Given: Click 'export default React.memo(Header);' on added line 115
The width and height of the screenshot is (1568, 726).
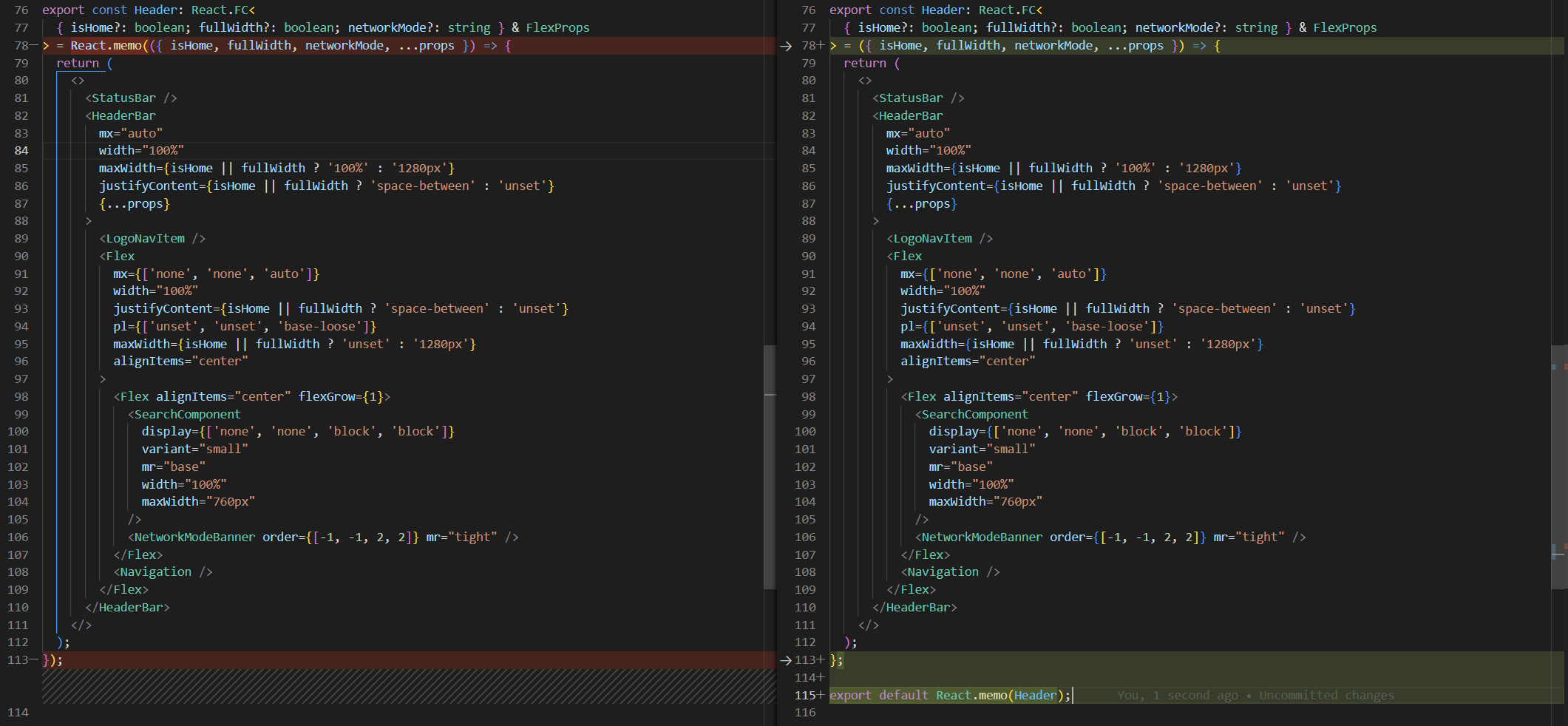Looking at the screenshot, I should click(x=950, y=696).
